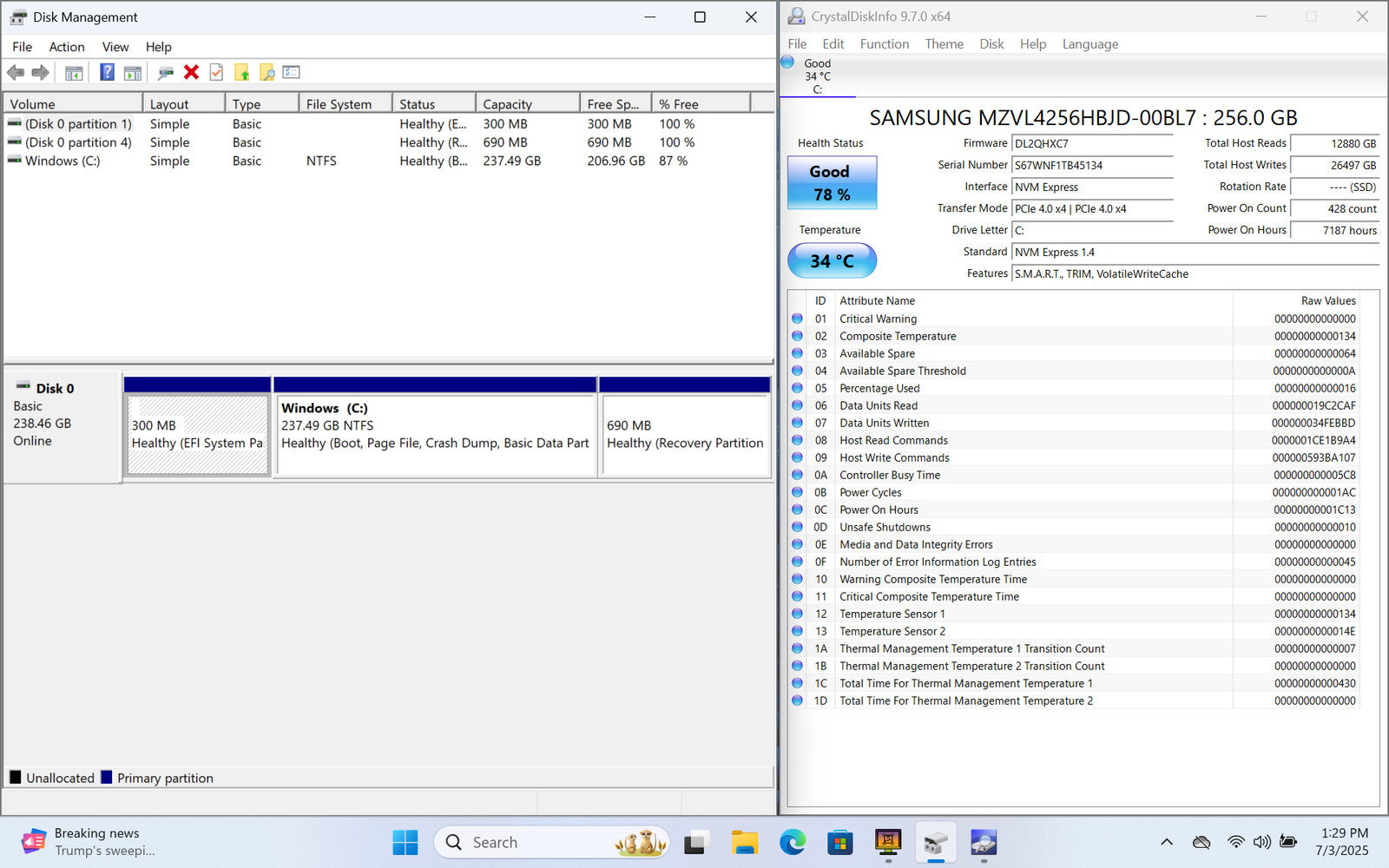Click the Back arrow in Disk Management toolbar
Screen dimensions: 1389x868
[x=16, y=73]
